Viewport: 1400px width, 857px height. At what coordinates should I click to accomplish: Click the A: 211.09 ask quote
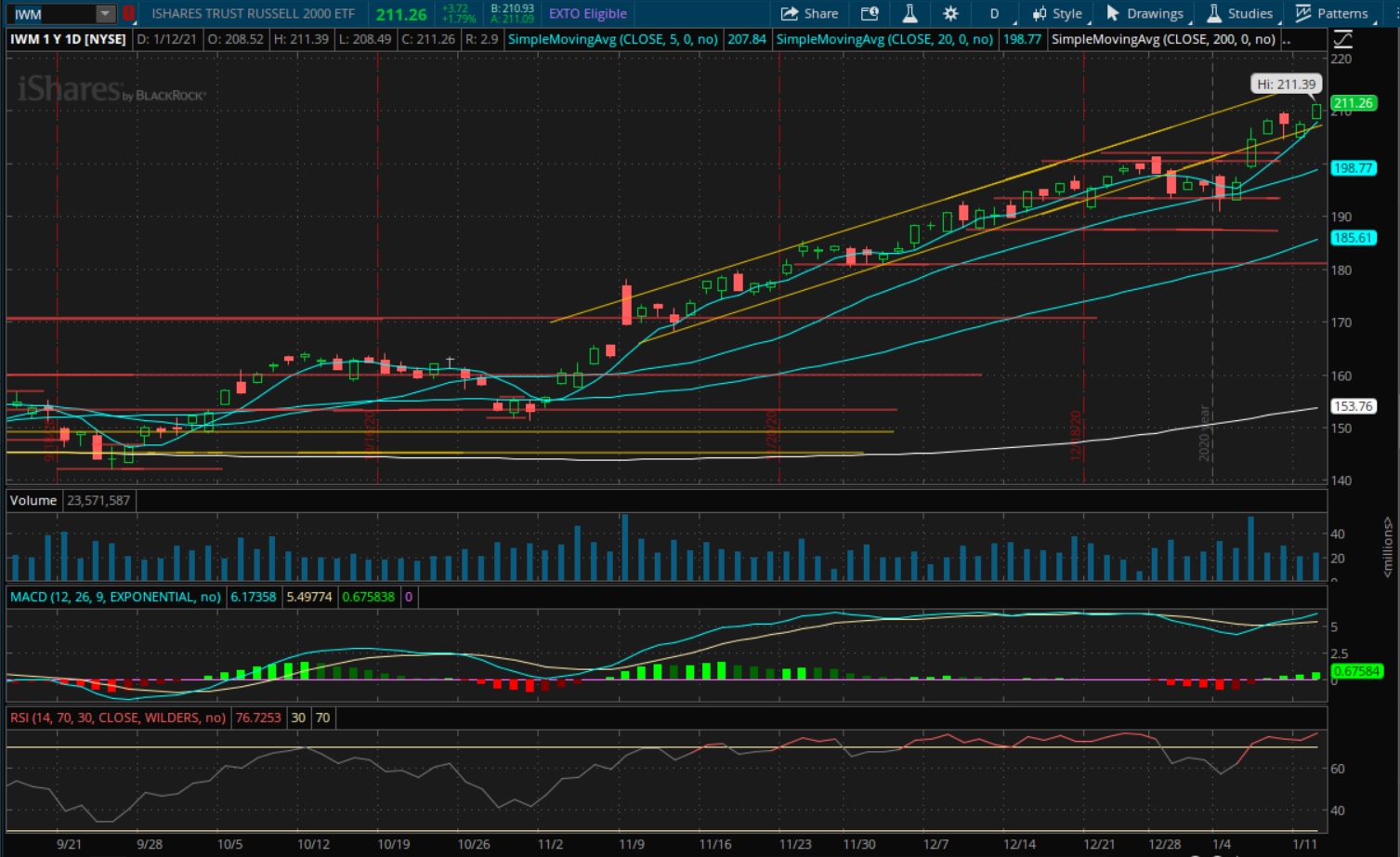pos(513,19)
